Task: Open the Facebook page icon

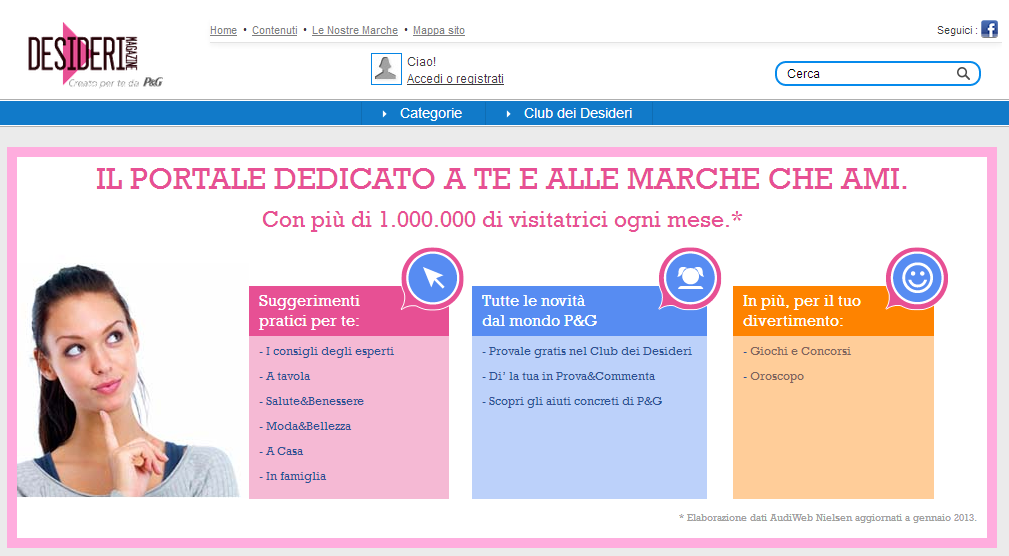Action: click(x=989, y=29)
